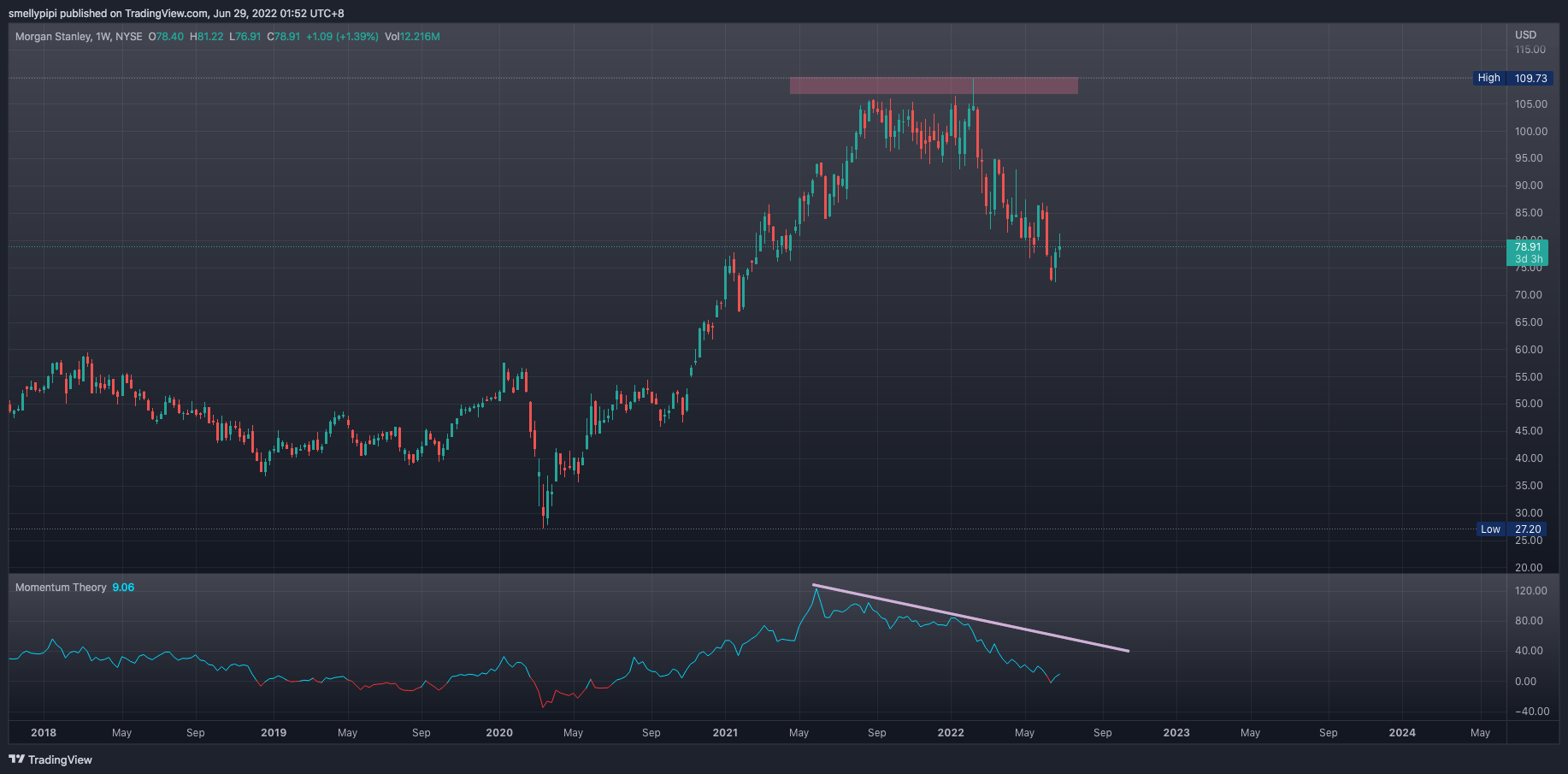1568x774 pixels.
Task: Click the 100.00 price axis label
Action: pyautogui.click(x=1530, y=132)
